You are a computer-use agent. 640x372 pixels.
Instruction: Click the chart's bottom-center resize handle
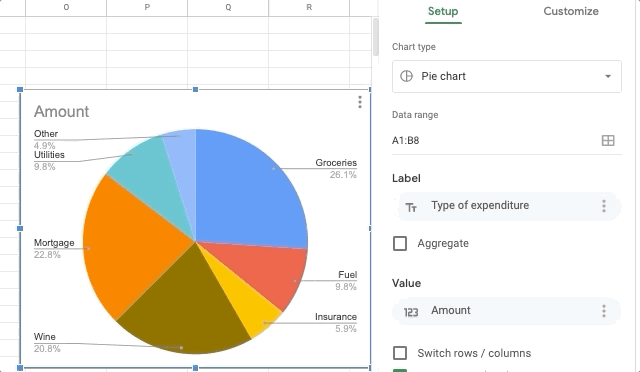click(x=195, y=368)
